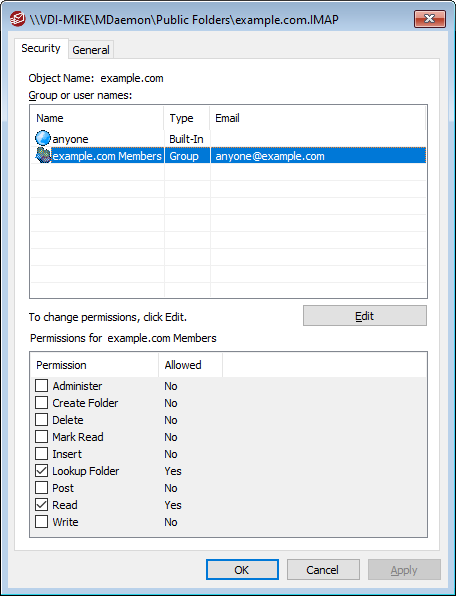Select the anyone Built-In row

point(228,139)
